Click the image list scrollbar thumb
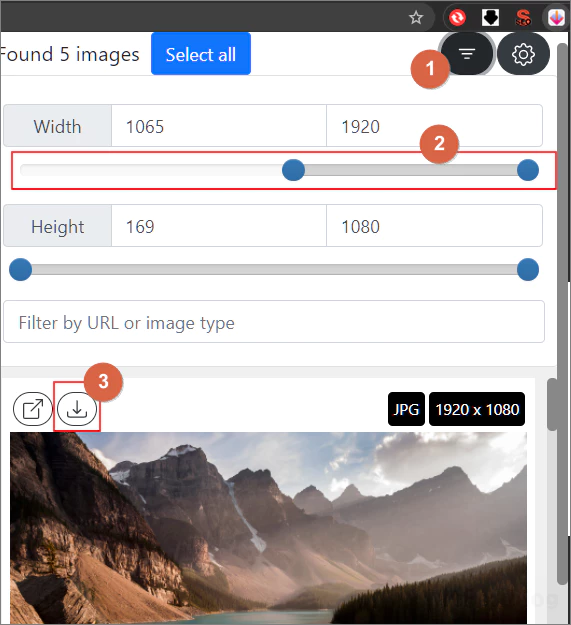The width and height of the screenshot is (571, 625). coord(552,405)
